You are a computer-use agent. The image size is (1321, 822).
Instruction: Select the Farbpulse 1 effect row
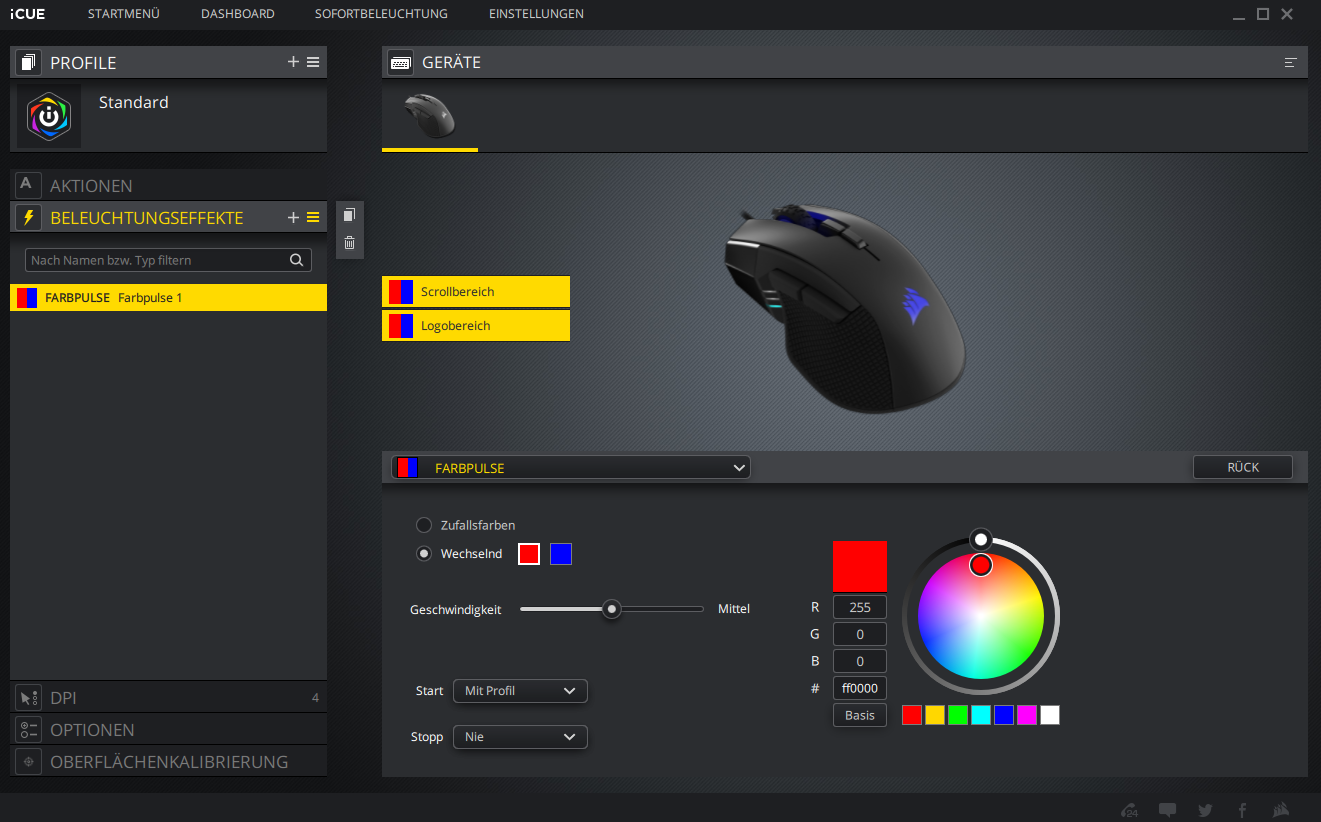coord(168,298)
